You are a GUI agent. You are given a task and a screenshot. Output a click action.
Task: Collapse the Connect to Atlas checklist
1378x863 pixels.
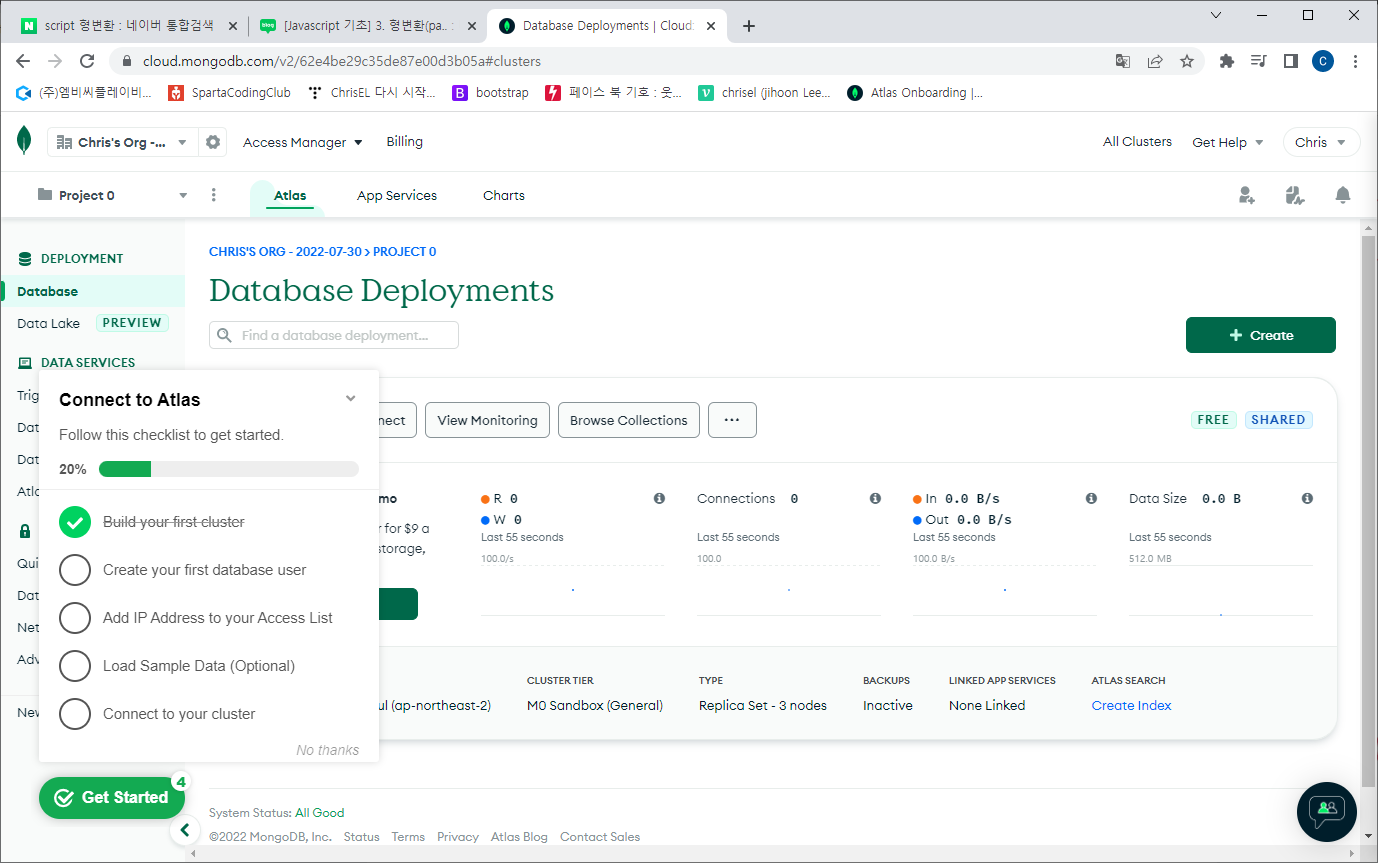[351, 399]
